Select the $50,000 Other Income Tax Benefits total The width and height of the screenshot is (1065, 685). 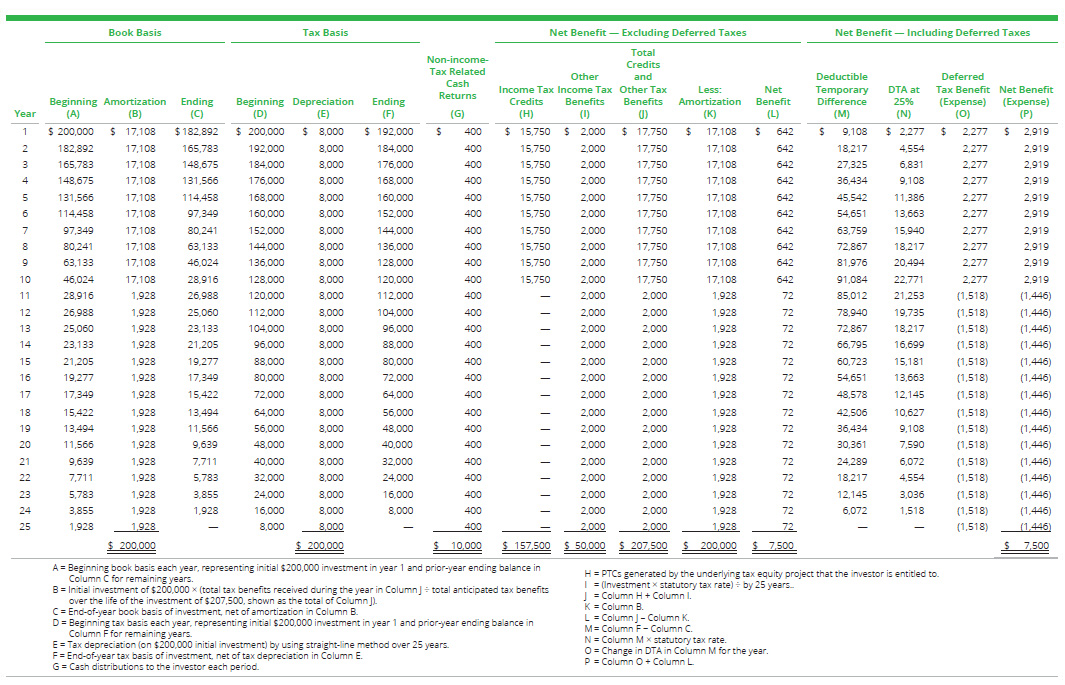coord(585,545)
